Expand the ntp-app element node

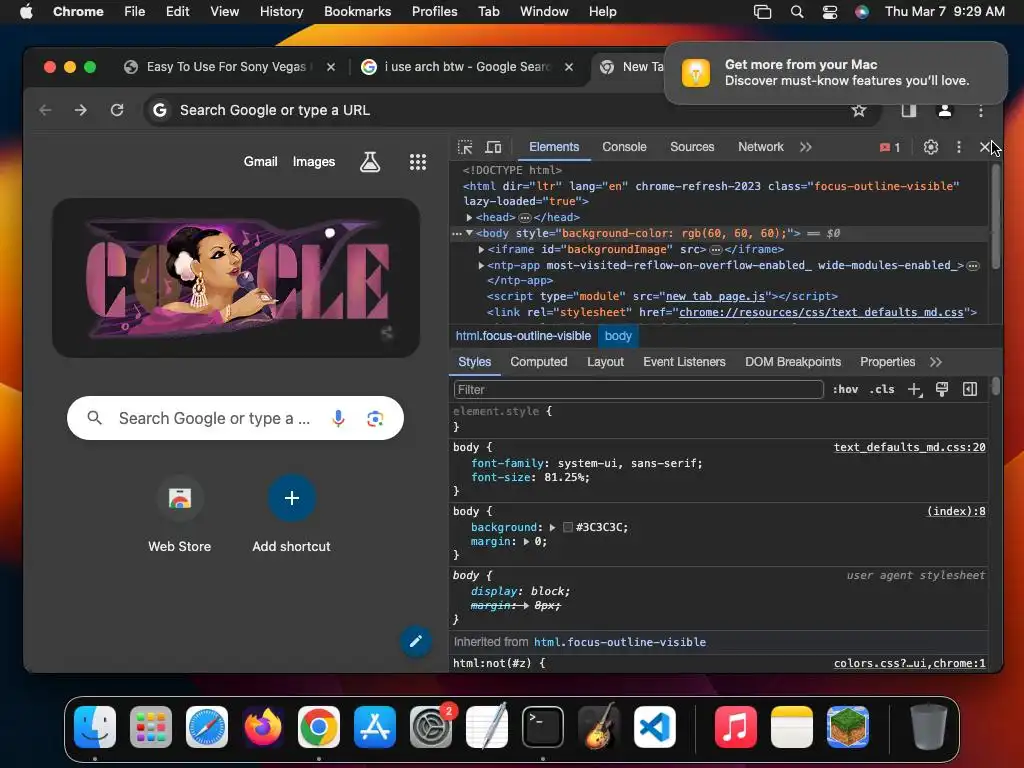coord(481,265)
